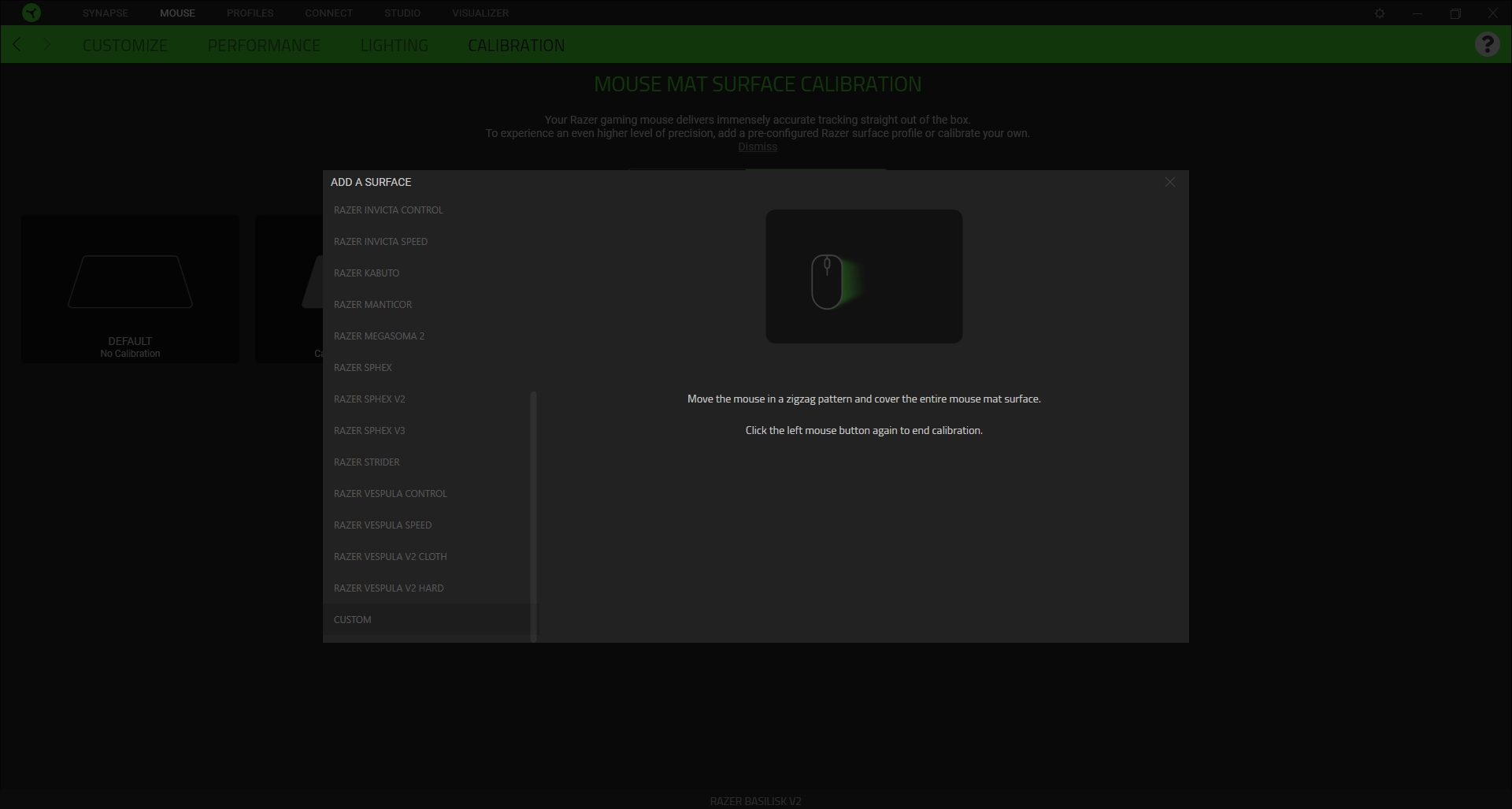Open the Mouse tab
The width and height of the screenshot is (1512, 809).
[x=177, y=13]
